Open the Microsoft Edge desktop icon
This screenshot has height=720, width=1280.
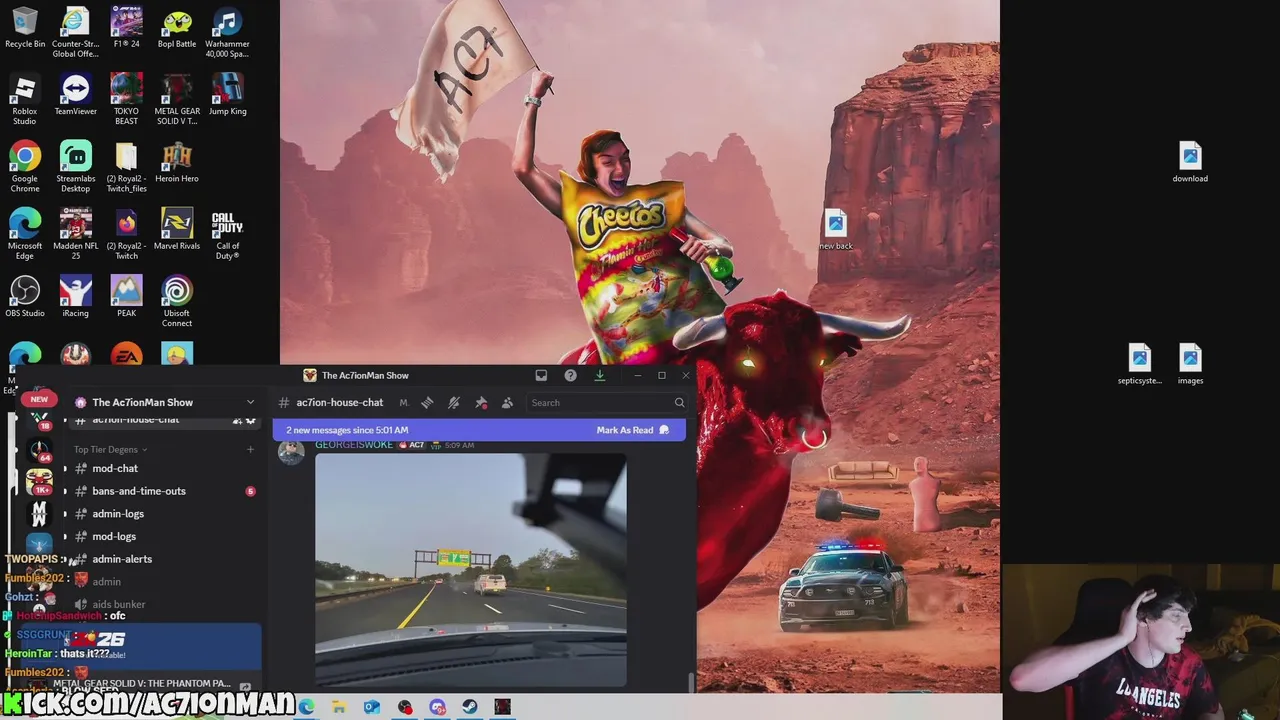(x=25, y=234)
